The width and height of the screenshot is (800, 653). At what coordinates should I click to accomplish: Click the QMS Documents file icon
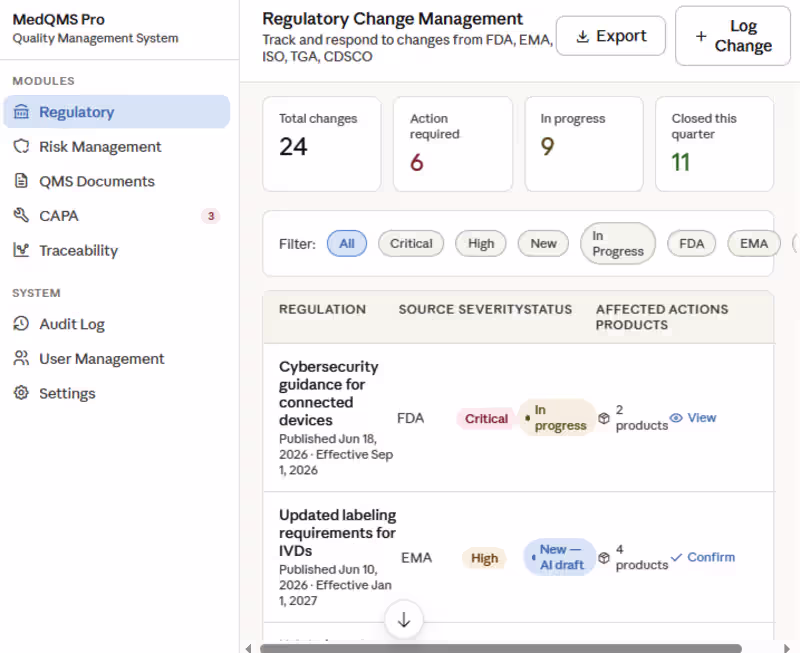click(x=21, y=181)
